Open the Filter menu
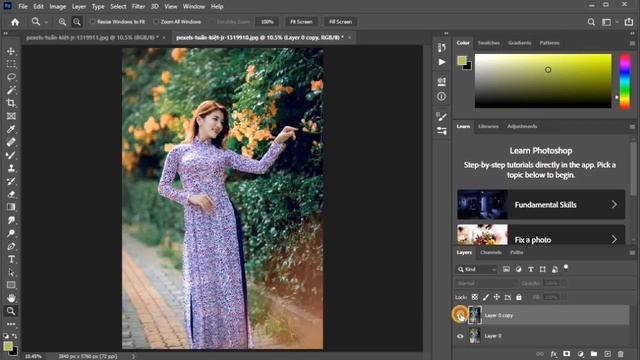 [138, 7]
